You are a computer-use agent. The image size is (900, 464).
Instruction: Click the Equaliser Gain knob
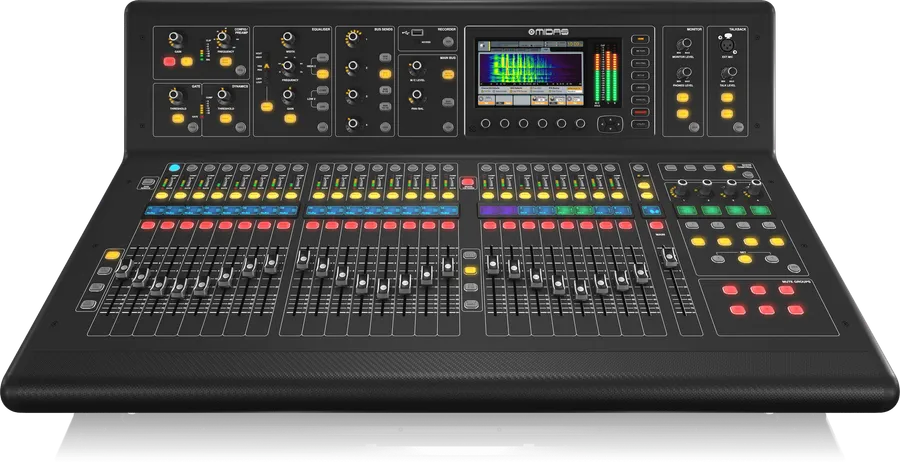289,95
